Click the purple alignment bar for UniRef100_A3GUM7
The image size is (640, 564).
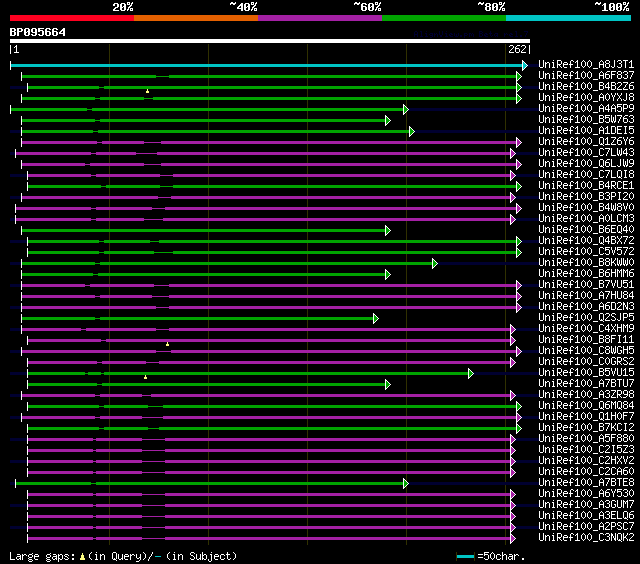[x=269, y=506]
